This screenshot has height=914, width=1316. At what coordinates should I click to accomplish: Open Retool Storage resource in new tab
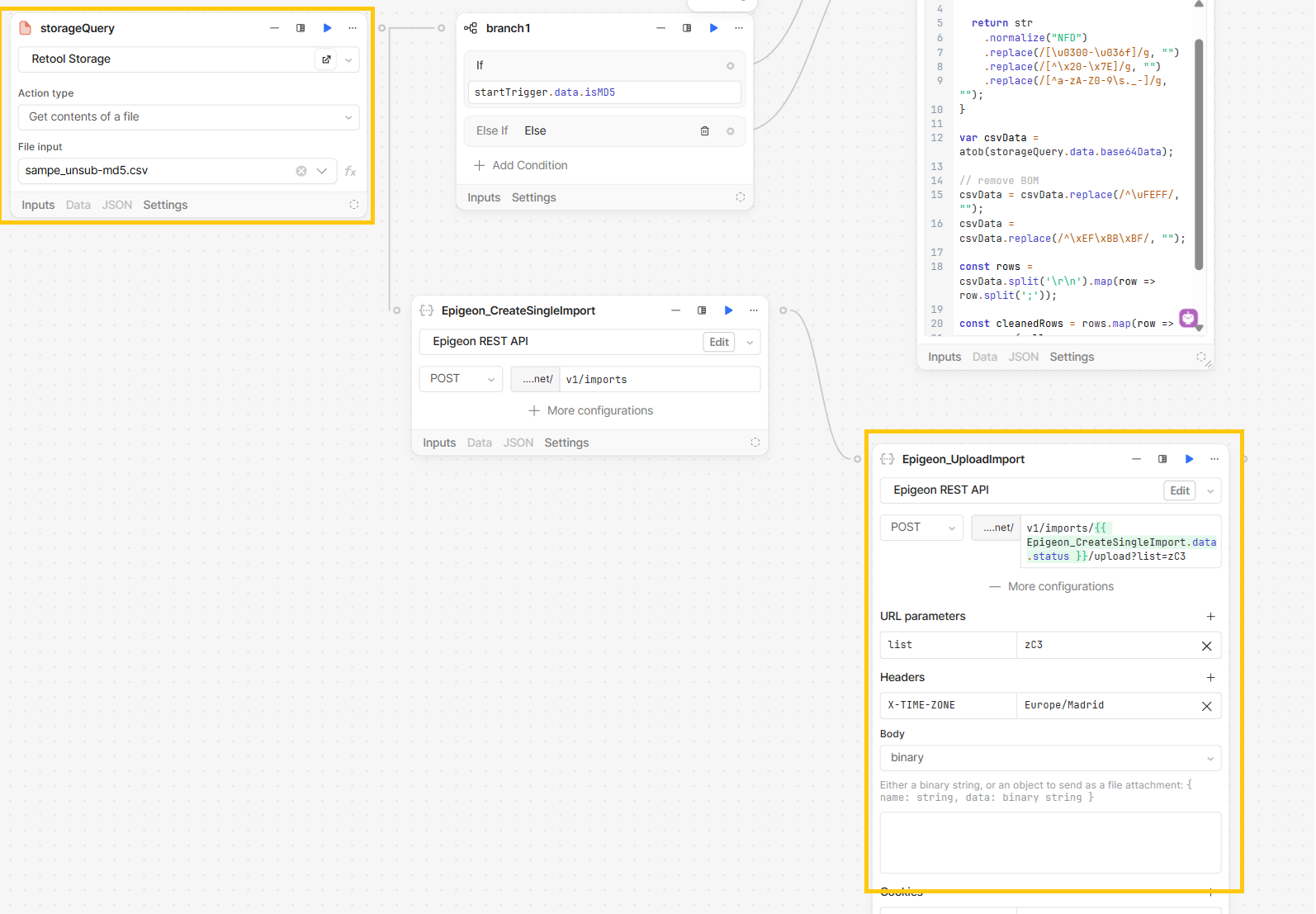326,59
